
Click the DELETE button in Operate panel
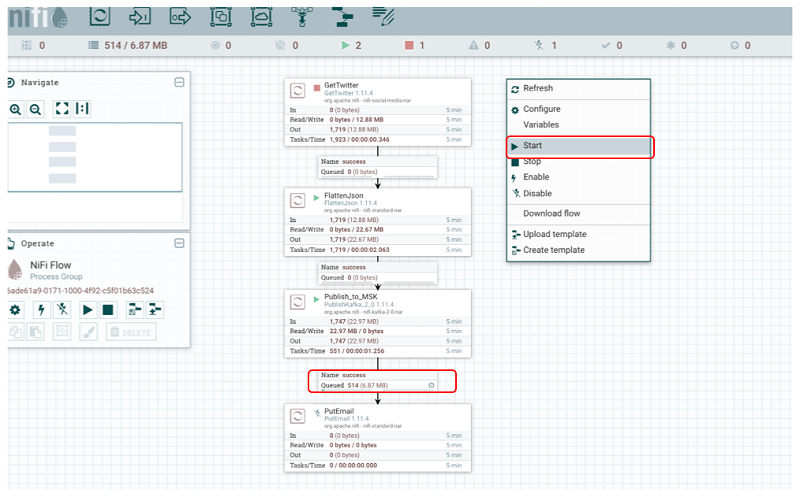131,332
